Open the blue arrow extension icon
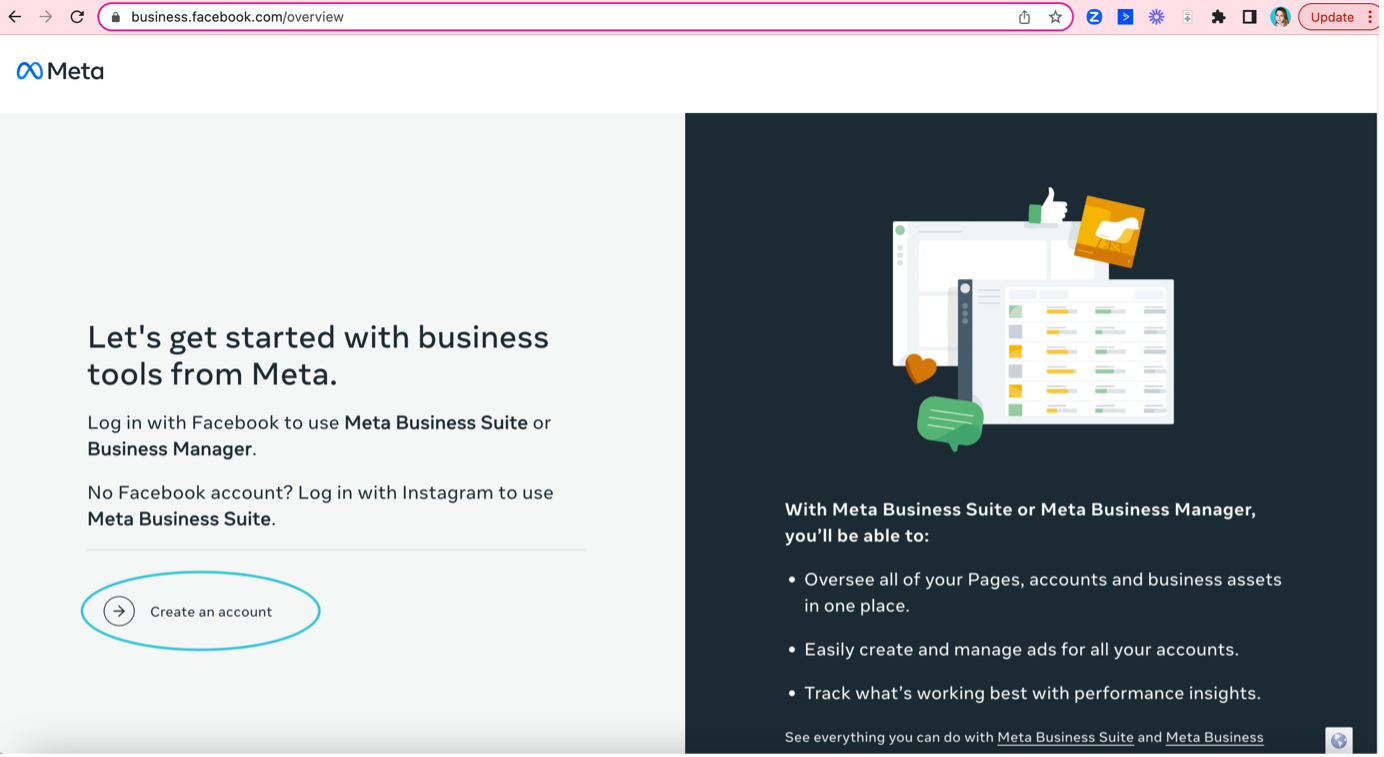The width and height of the screenshot is (1384, 757). [1125, 17]
